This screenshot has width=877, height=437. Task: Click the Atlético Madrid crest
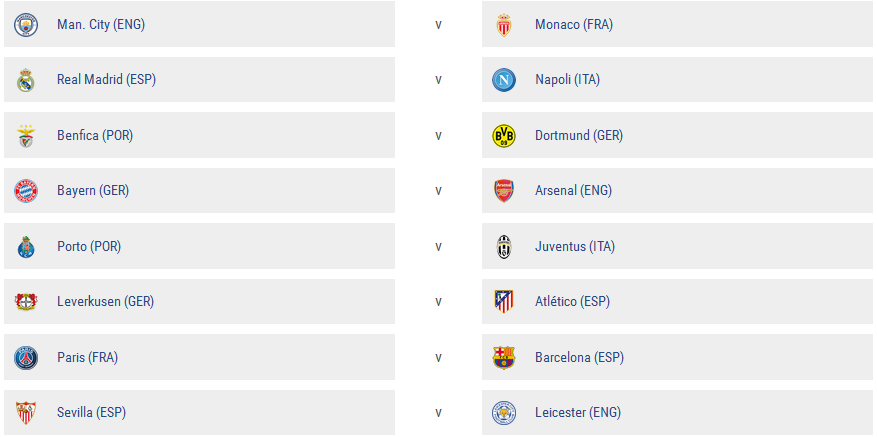(504, 302)
